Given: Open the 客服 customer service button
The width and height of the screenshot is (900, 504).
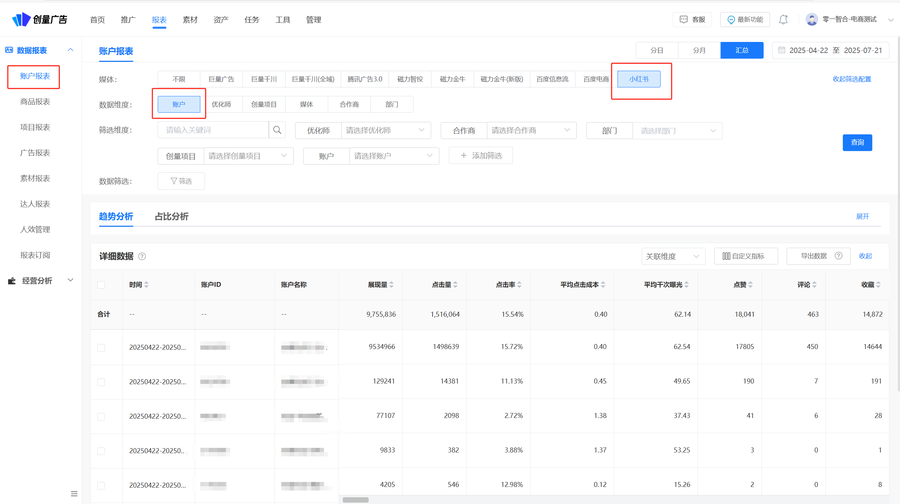Looking at the screenshot, I should (692, 20).
